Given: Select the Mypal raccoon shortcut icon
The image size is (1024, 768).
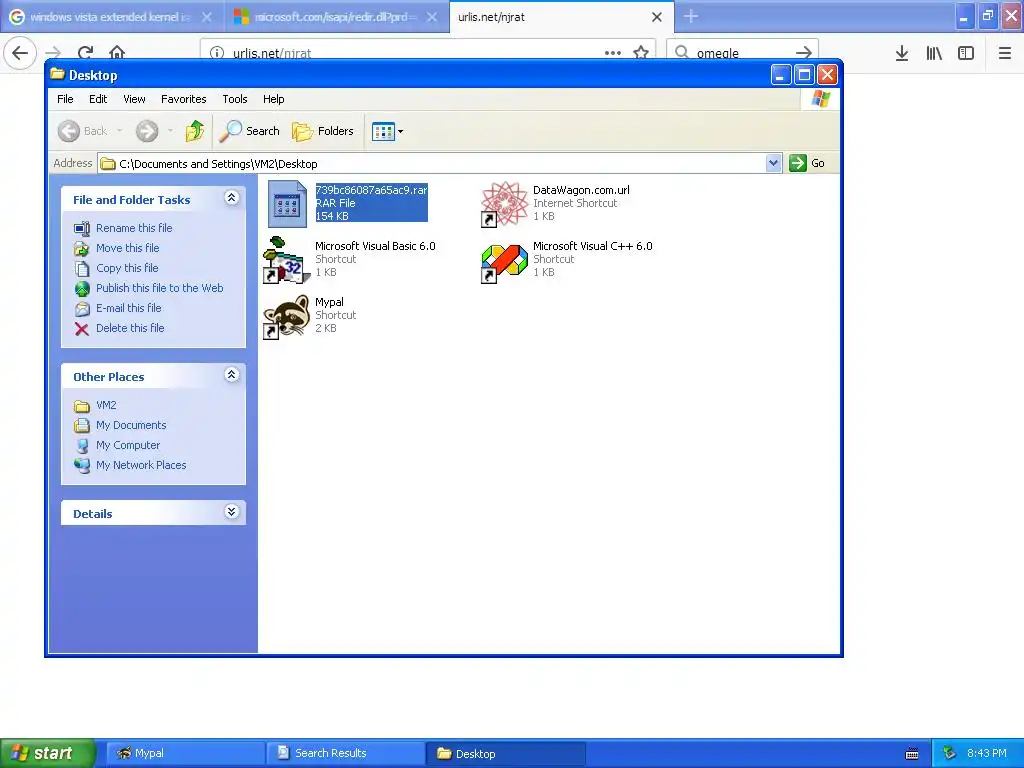Looking at the screenshot, I should (286, 317).
